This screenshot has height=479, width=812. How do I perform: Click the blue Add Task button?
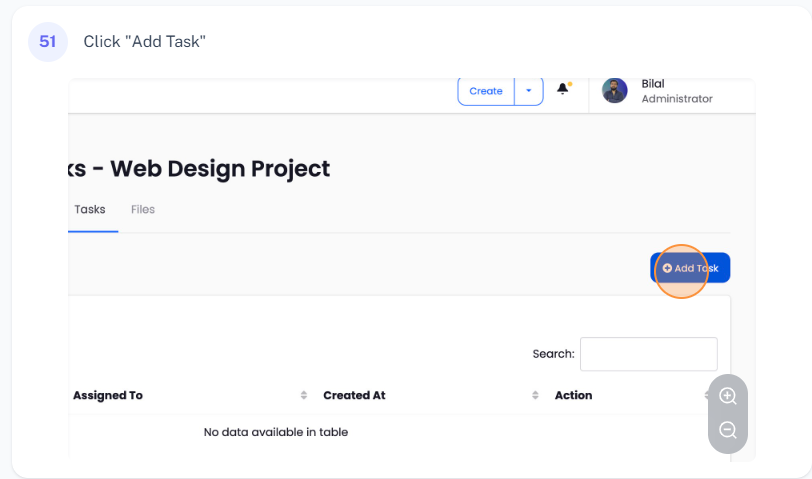tap(690, 268)
